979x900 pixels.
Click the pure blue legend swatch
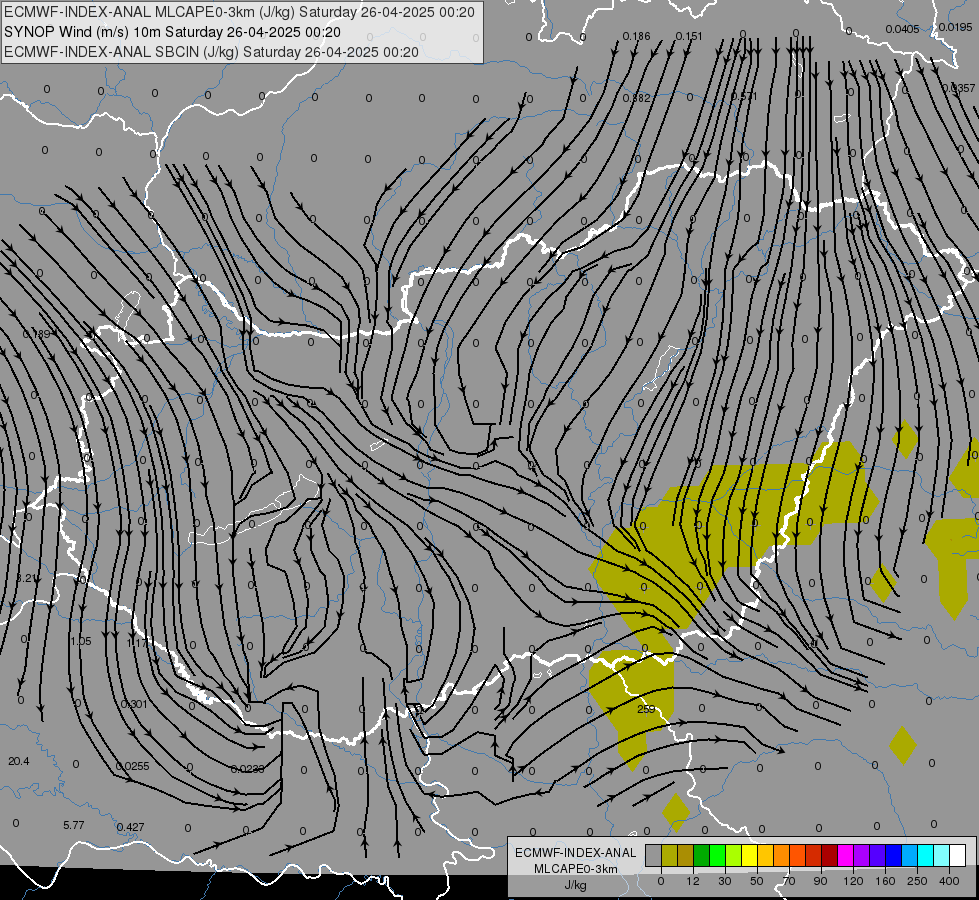click(x=894, y=856)
